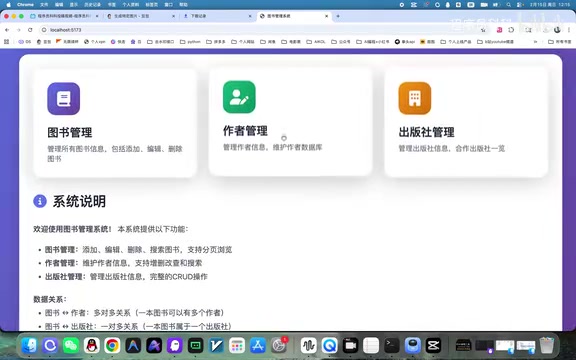
Task: Open Terminal from the dock
Action: tap(392, 346)
